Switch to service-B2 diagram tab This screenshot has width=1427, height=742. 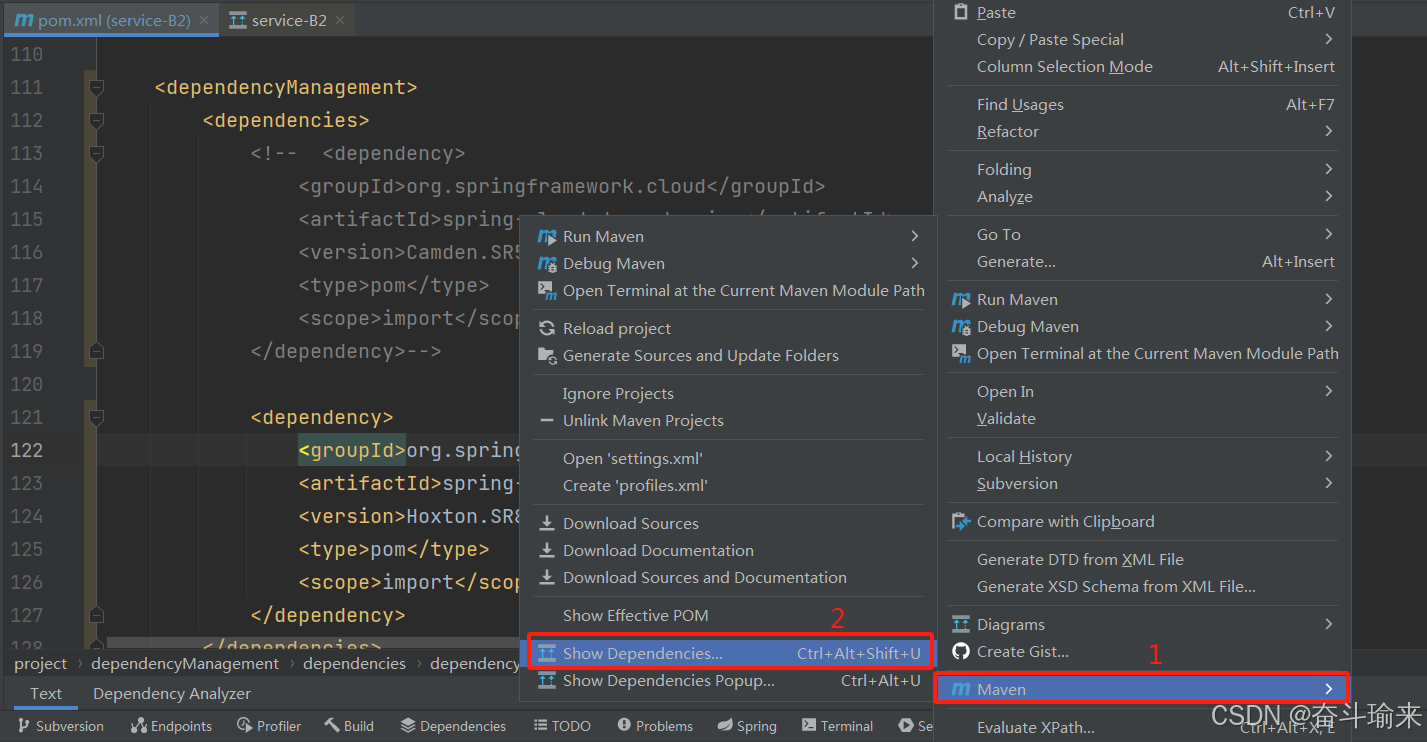pos(289,20)
